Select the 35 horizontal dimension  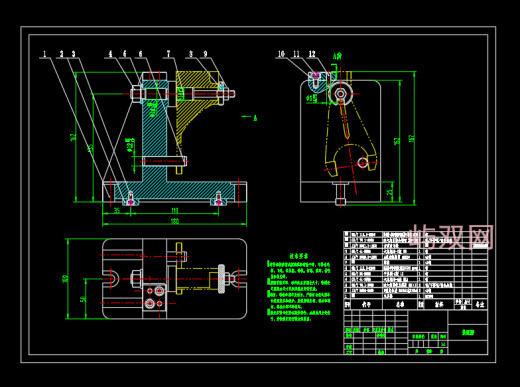(x=117, y=210)
